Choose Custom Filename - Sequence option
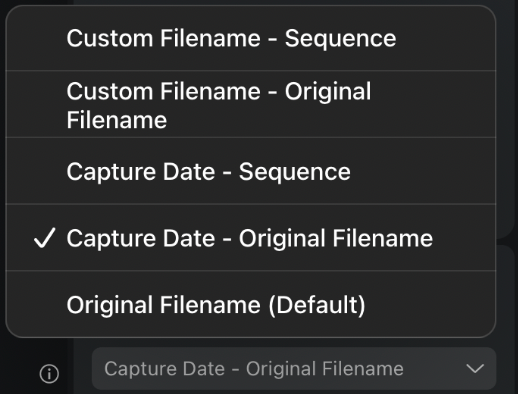Image resolution: width=518 pixels, height=394 pixels. pyautogui.click(x=251, y=38)
